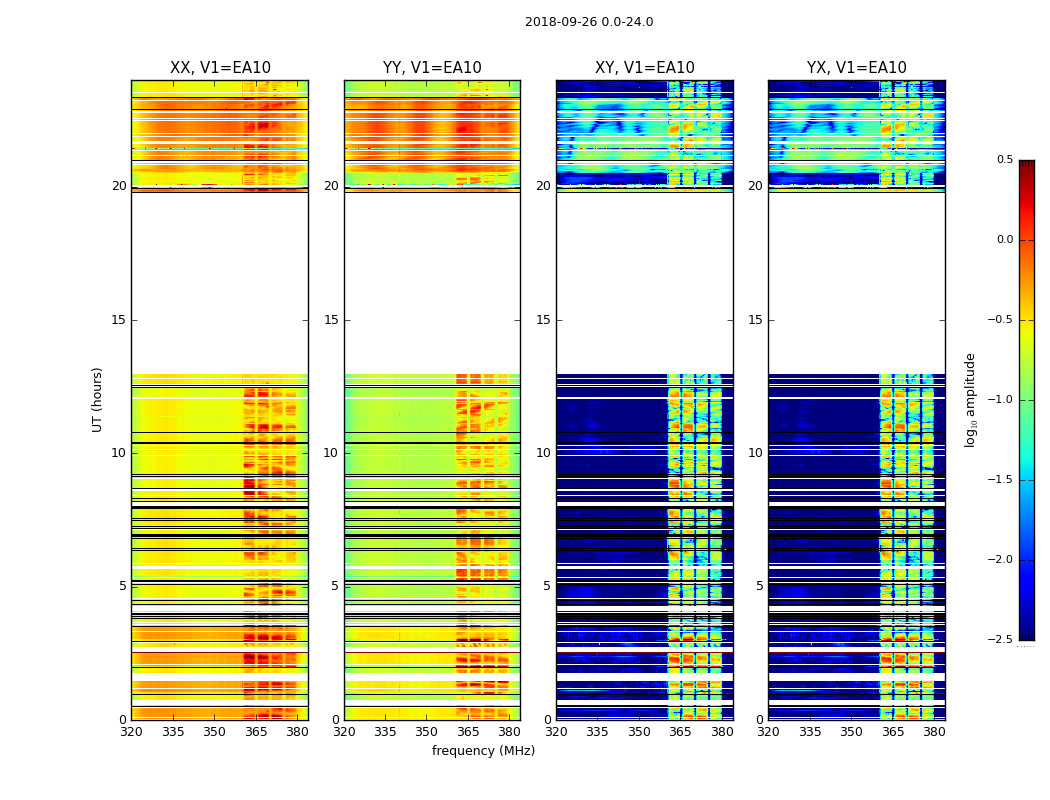Click the log10 amplitude colorbar label
This screenshot has width=1050, height=800.
(x=970, y=400)
